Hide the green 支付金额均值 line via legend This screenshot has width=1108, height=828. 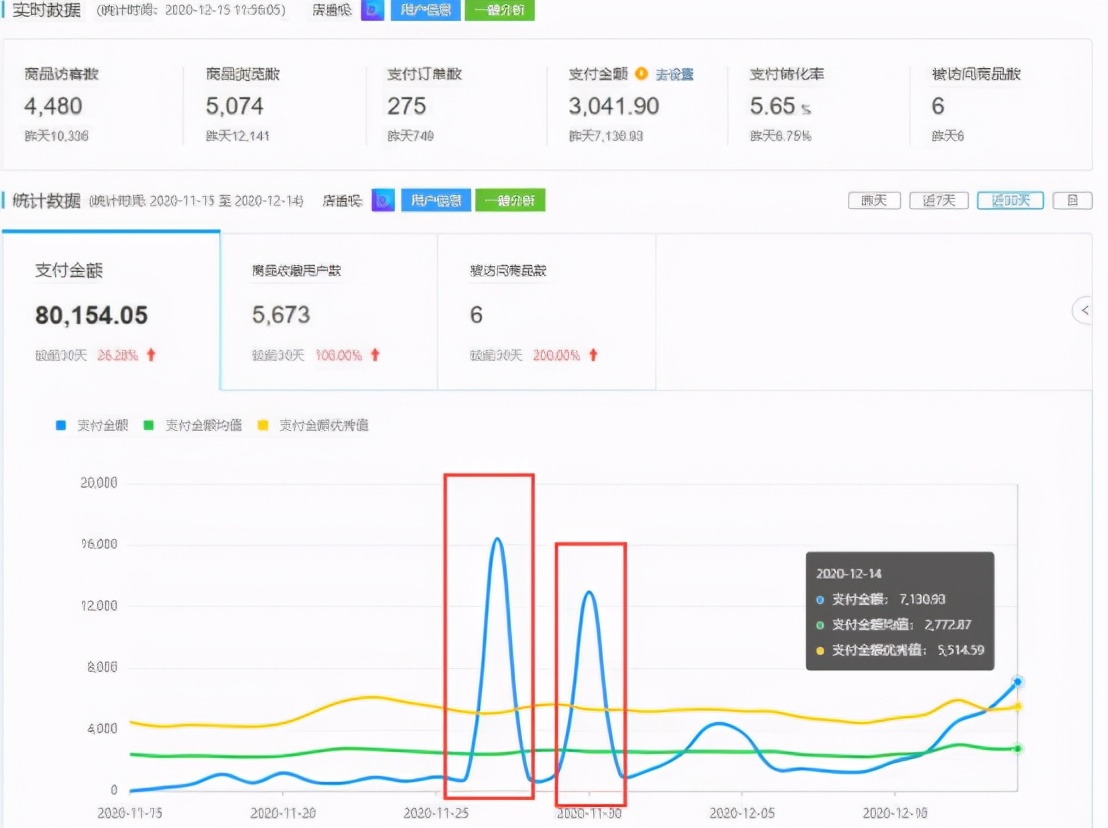(198, 424)
